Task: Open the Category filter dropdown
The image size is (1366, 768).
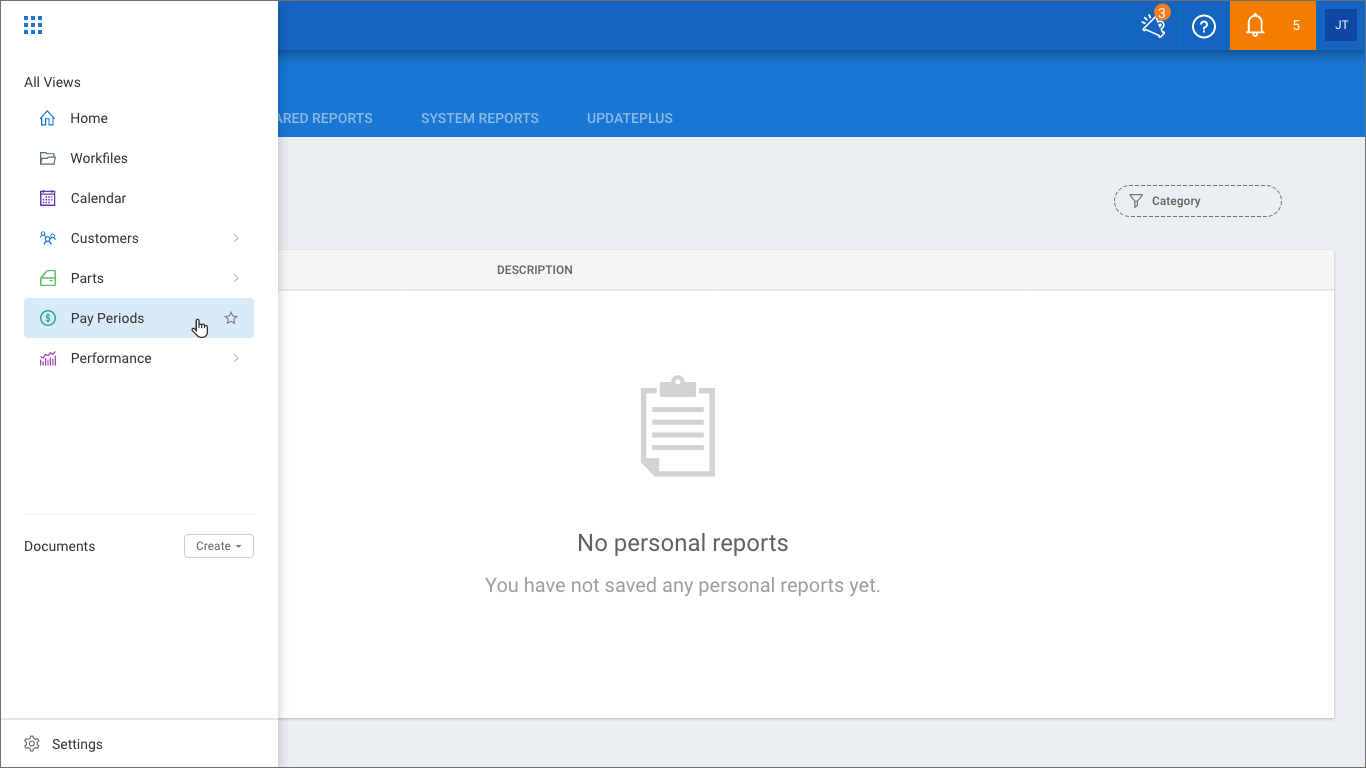Action: coord(1198,201)
